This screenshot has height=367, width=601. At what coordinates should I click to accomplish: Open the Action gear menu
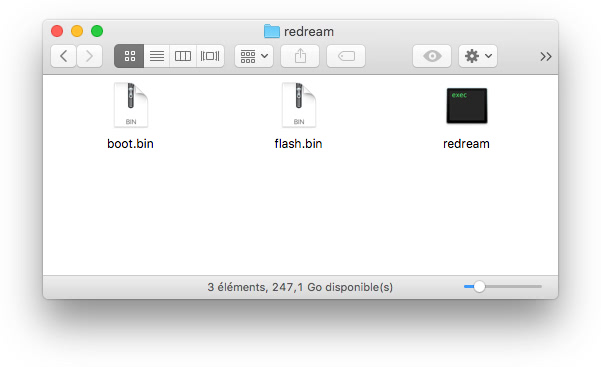click(478, 56)
